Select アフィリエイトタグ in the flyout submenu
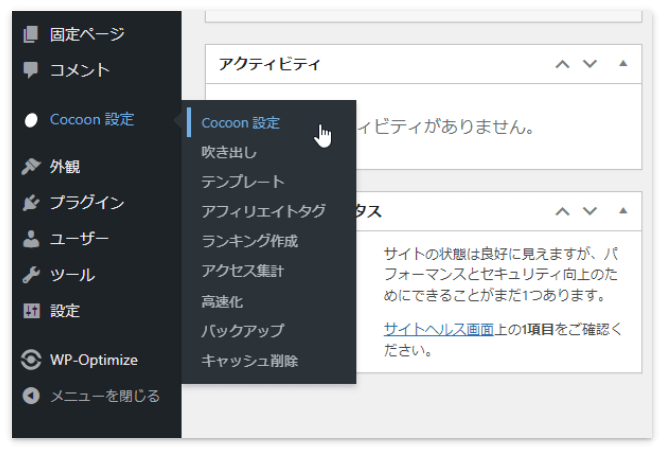The height and width of the screenshot is (451, 664). [263, 211]
